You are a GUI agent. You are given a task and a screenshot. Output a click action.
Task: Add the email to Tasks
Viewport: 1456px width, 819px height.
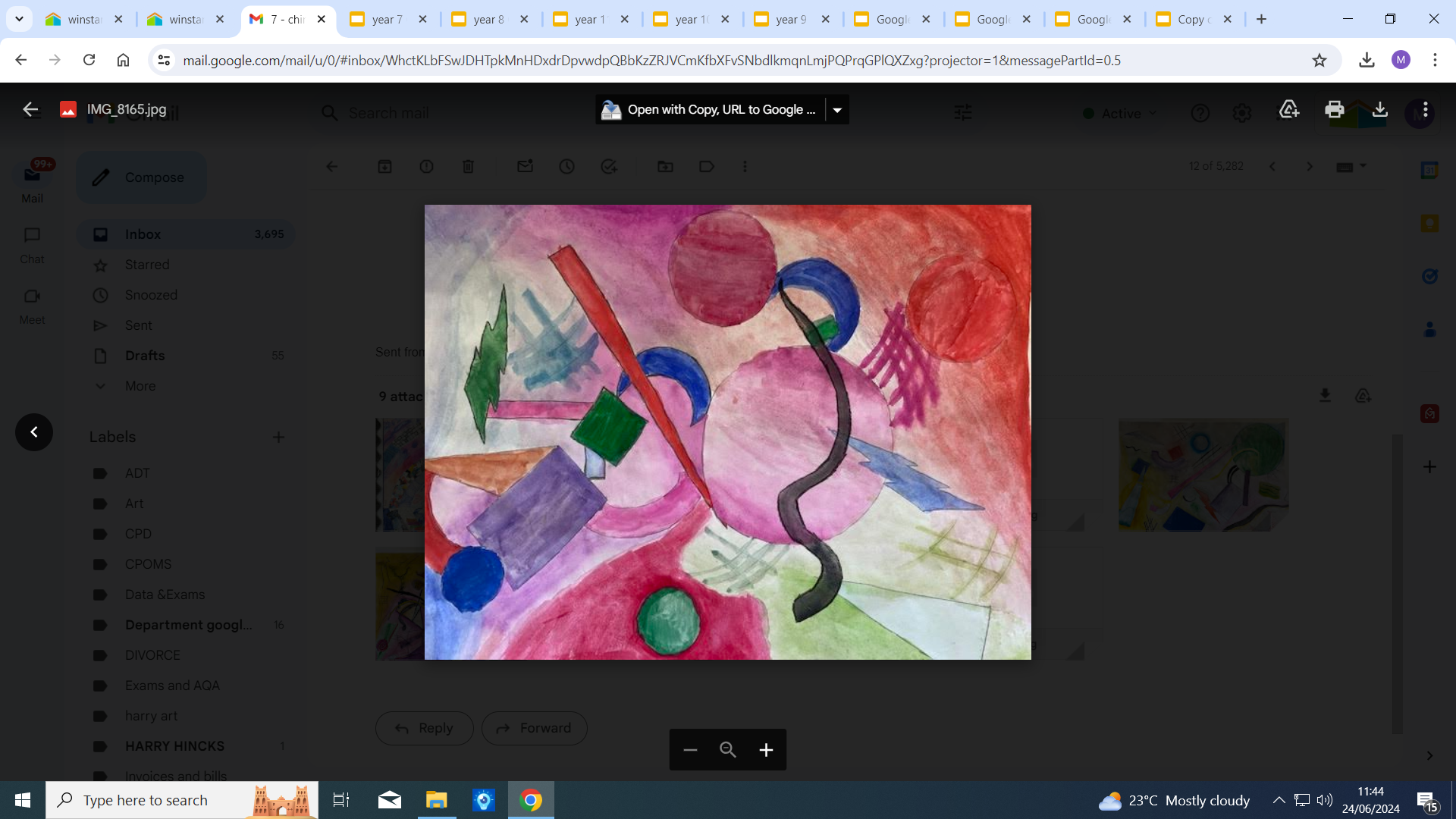point(608,166)
